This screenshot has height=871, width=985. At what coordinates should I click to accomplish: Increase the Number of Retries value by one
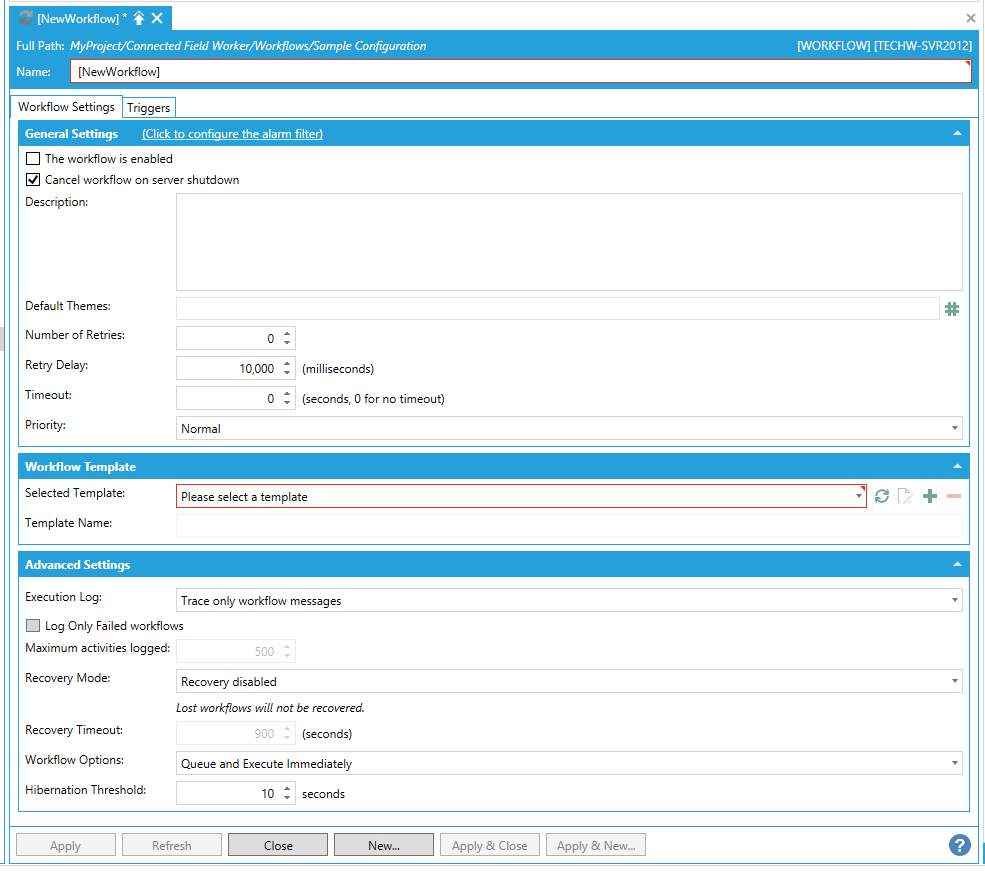(x=288, y=334)
